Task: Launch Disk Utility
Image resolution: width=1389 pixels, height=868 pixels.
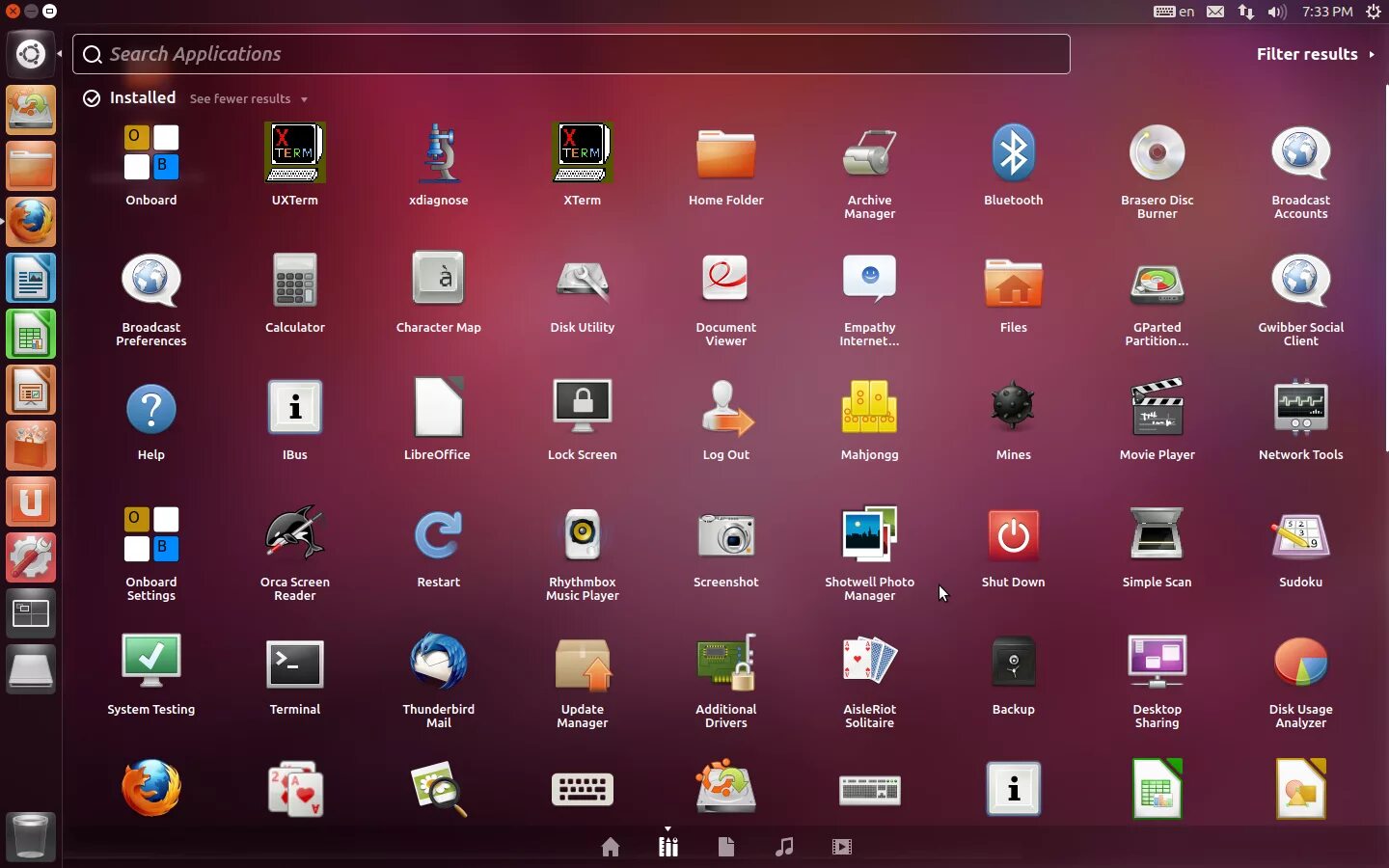Action: coord(583,281)
